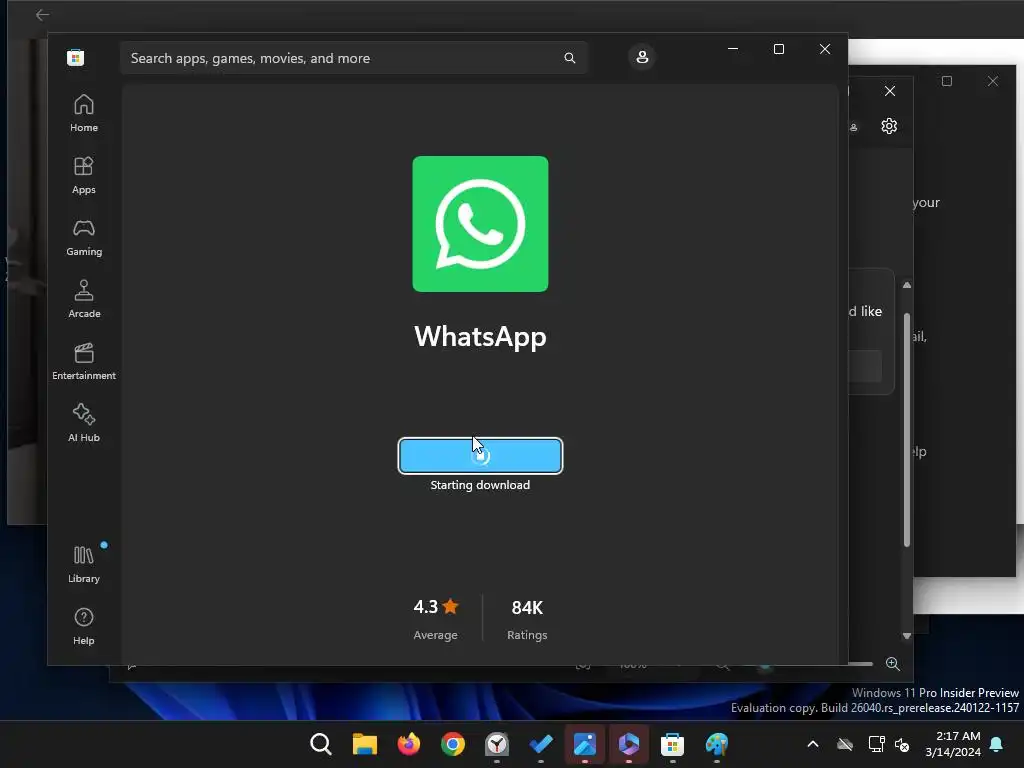Maximize the Microsoft Store window

tap(778, 49)
